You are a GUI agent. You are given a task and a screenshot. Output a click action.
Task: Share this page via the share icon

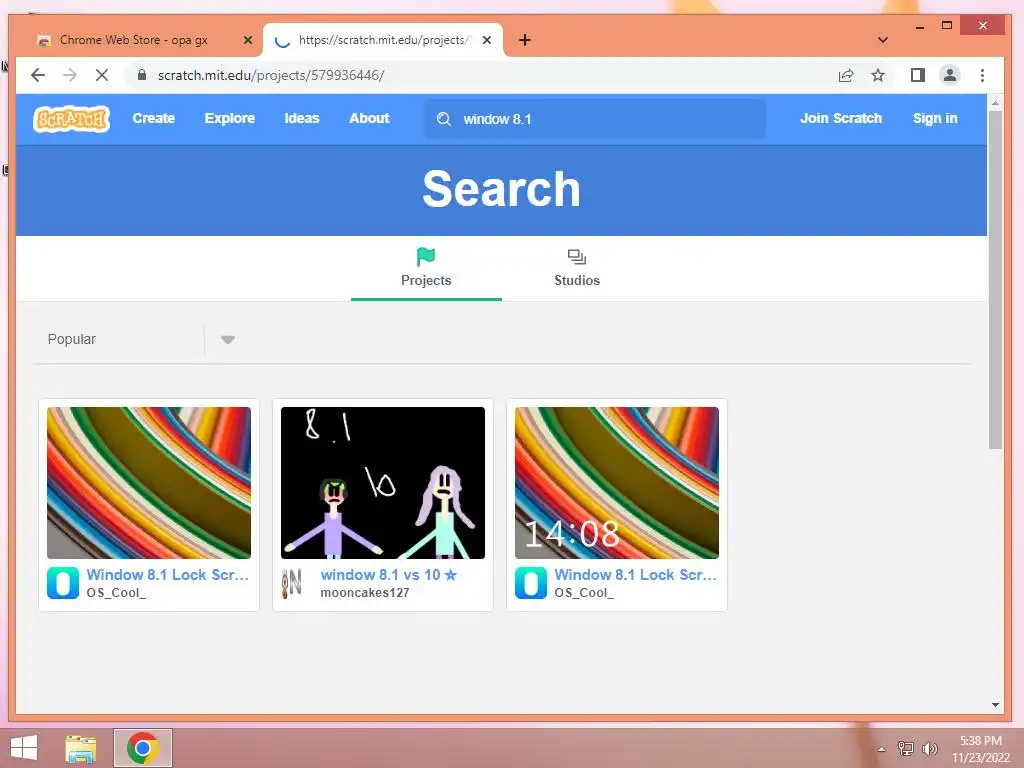(x=846, y=75)
